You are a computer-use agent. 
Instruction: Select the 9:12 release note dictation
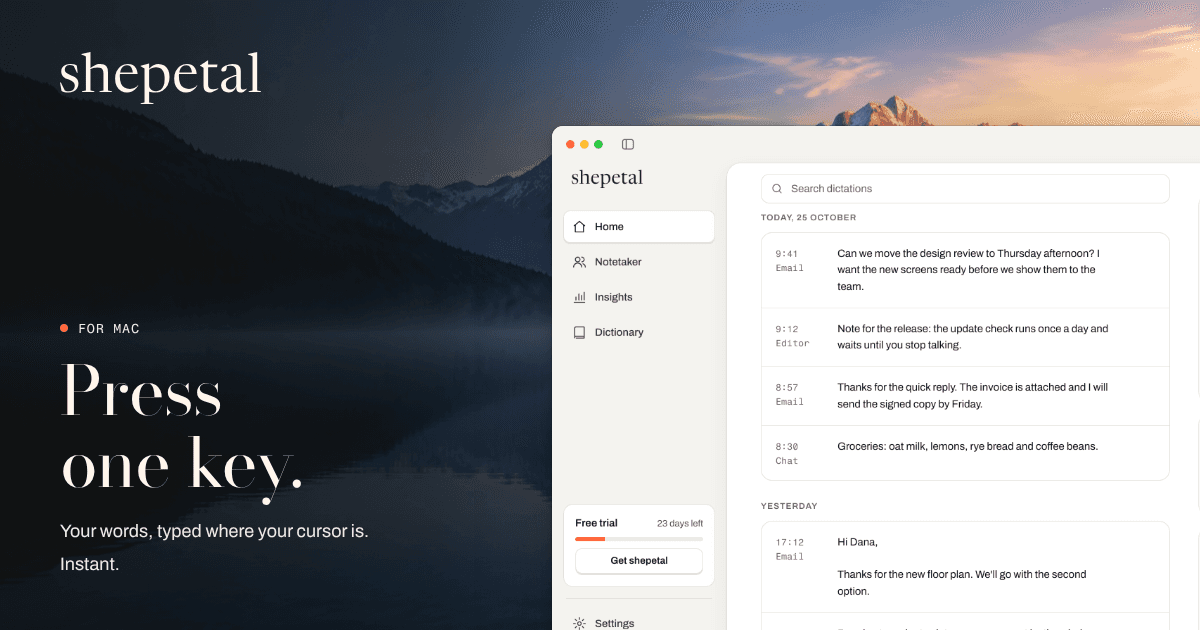pos(965,337)
